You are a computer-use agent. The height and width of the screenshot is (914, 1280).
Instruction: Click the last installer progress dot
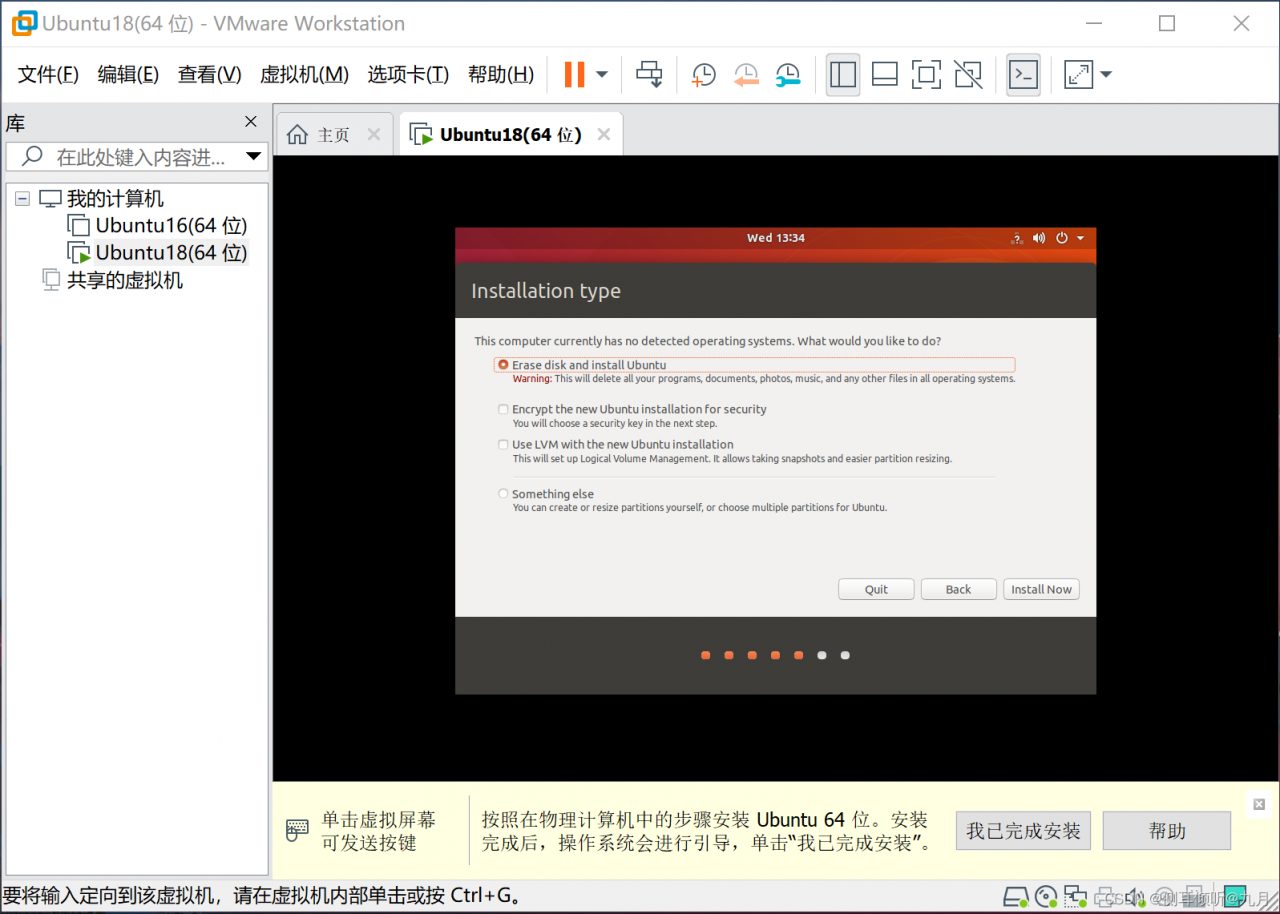click(x=845, y=656)
